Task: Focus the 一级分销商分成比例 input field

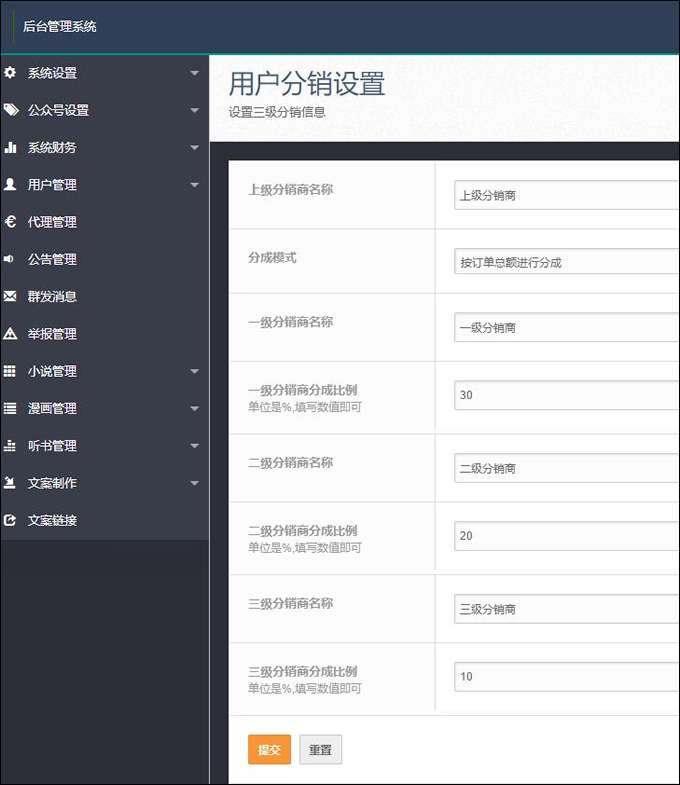Action: click(x=566, y=395)
